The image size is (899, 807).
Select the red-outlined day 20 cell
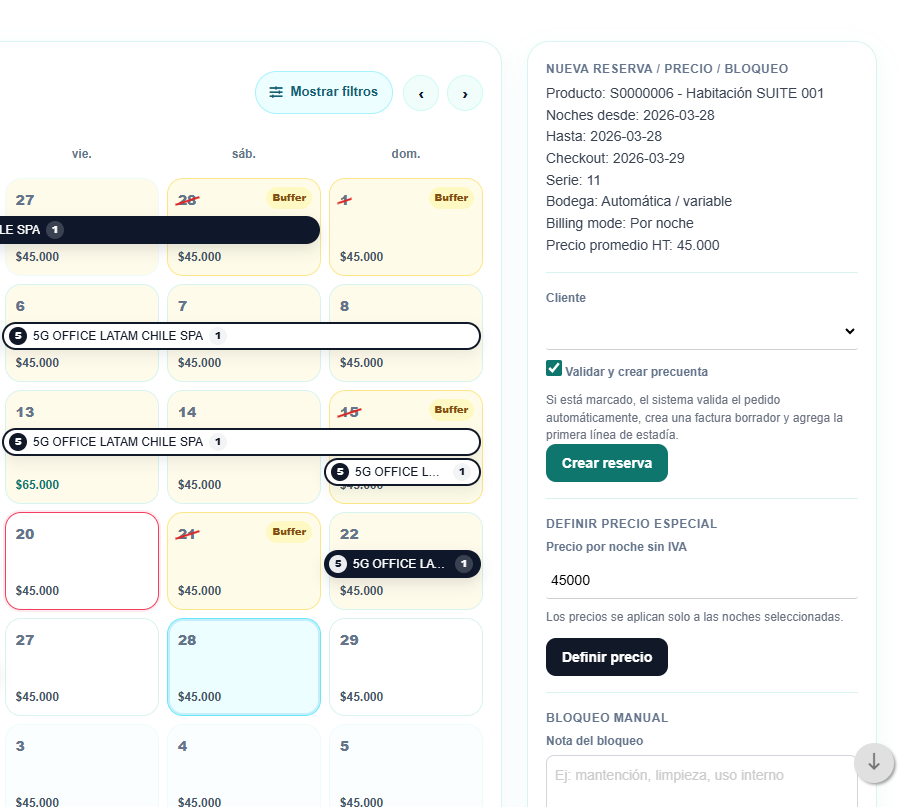(x=82, y=561)
